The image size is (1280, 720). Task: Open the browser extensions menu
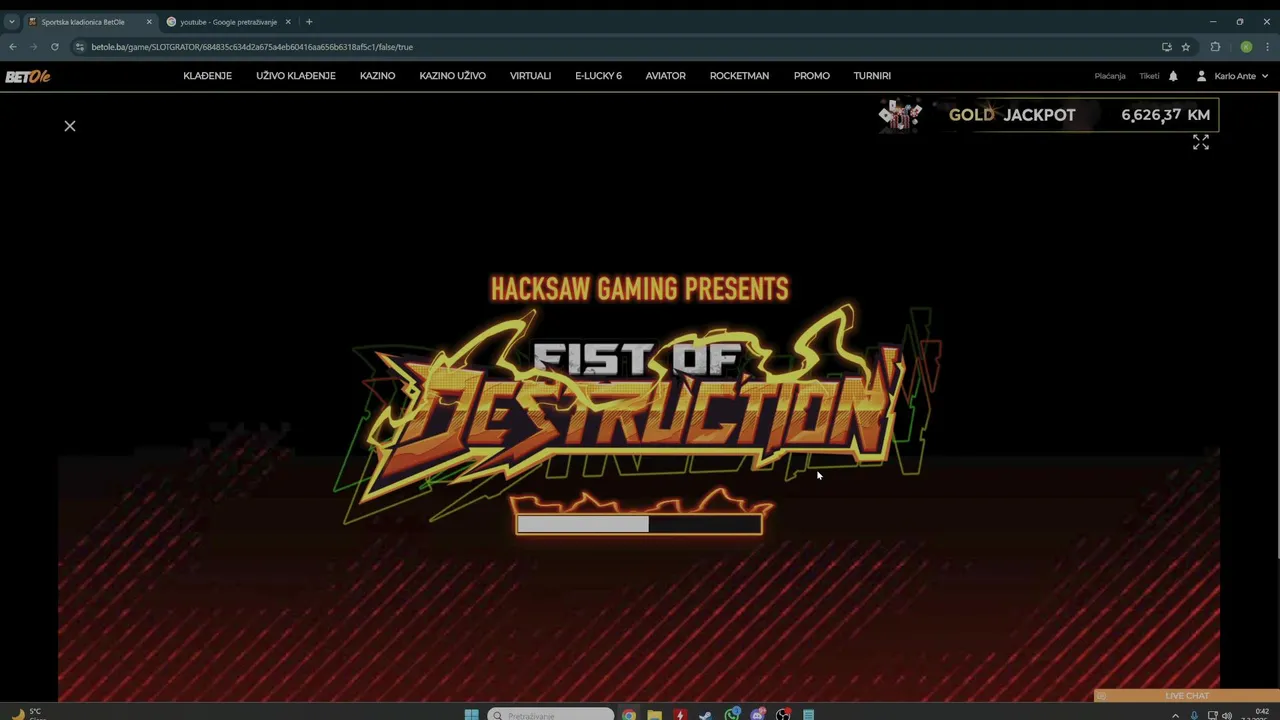click(1215, 47)
